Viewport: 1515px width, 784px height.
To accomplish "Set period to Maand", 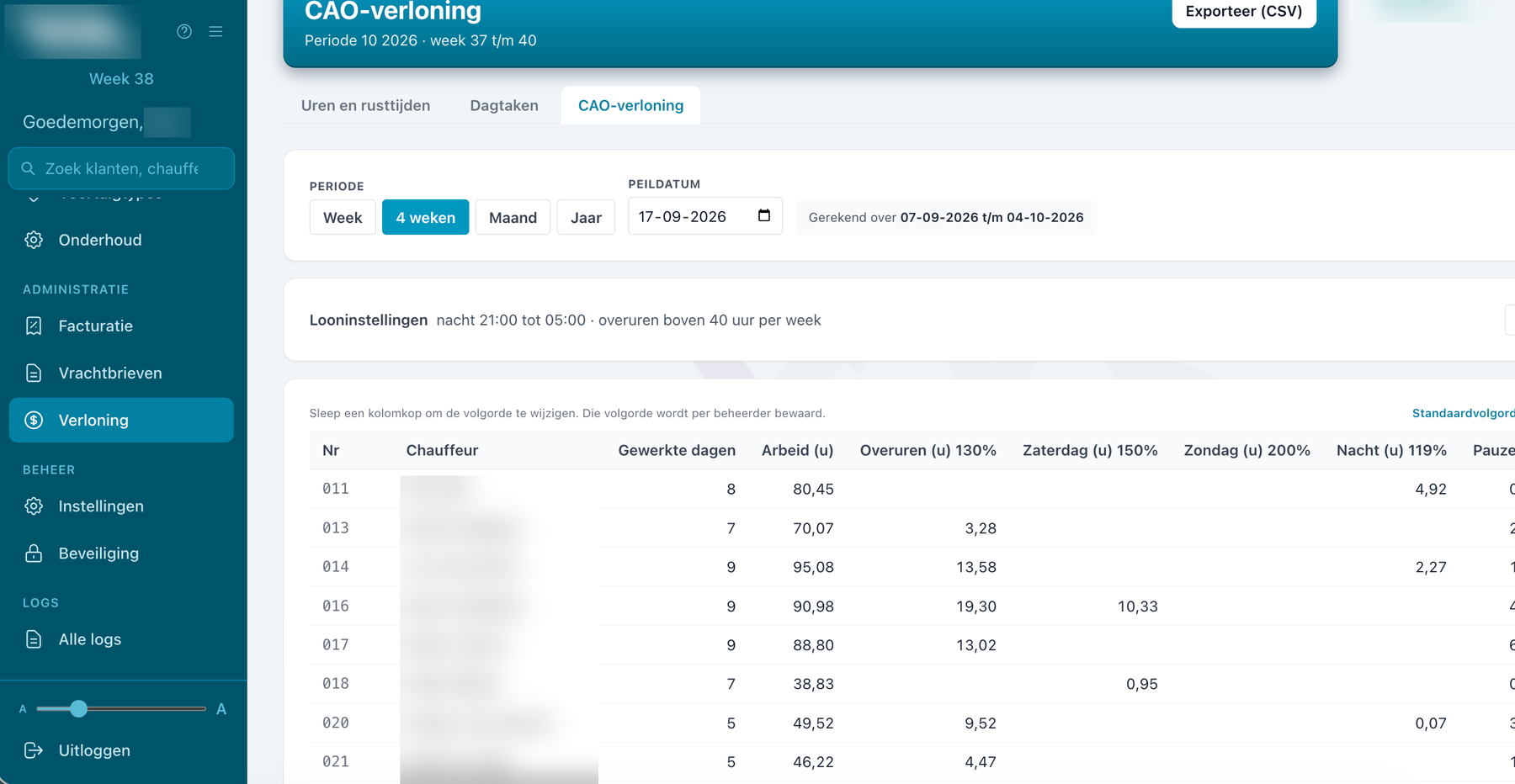I will pyautogui.click(x=513, y=217).
